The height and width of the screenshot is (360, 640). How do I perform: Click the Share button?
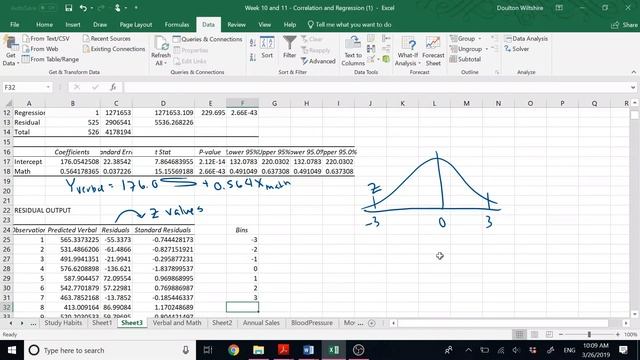[624, 25]
